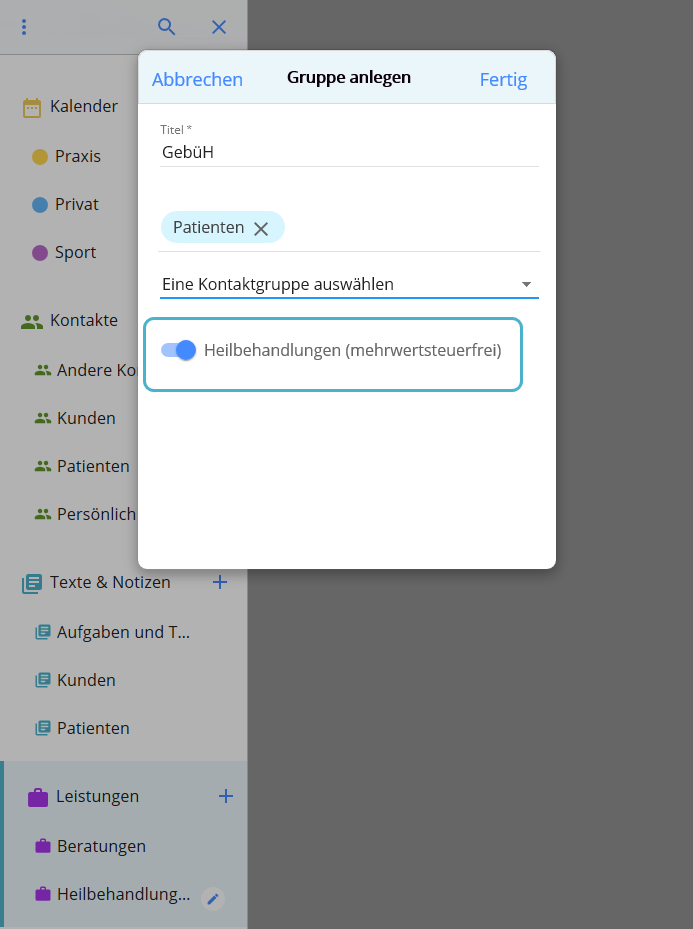This screenshot has height=929, width=693.
Task: Select the Privat calendar entry
Action: [76, 204]
